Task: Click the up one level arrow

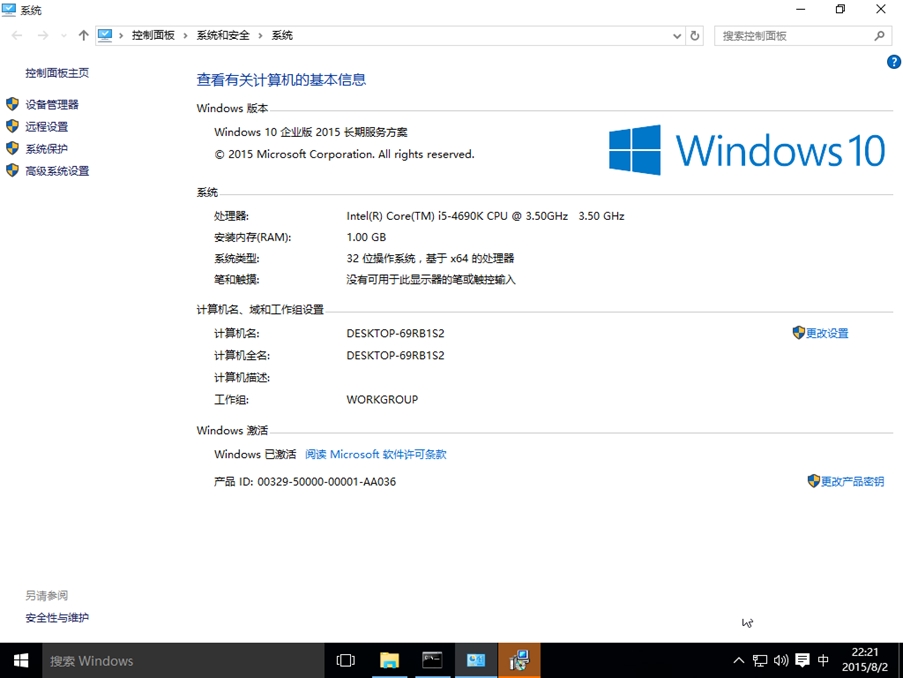Action: [x=84, y=36]
